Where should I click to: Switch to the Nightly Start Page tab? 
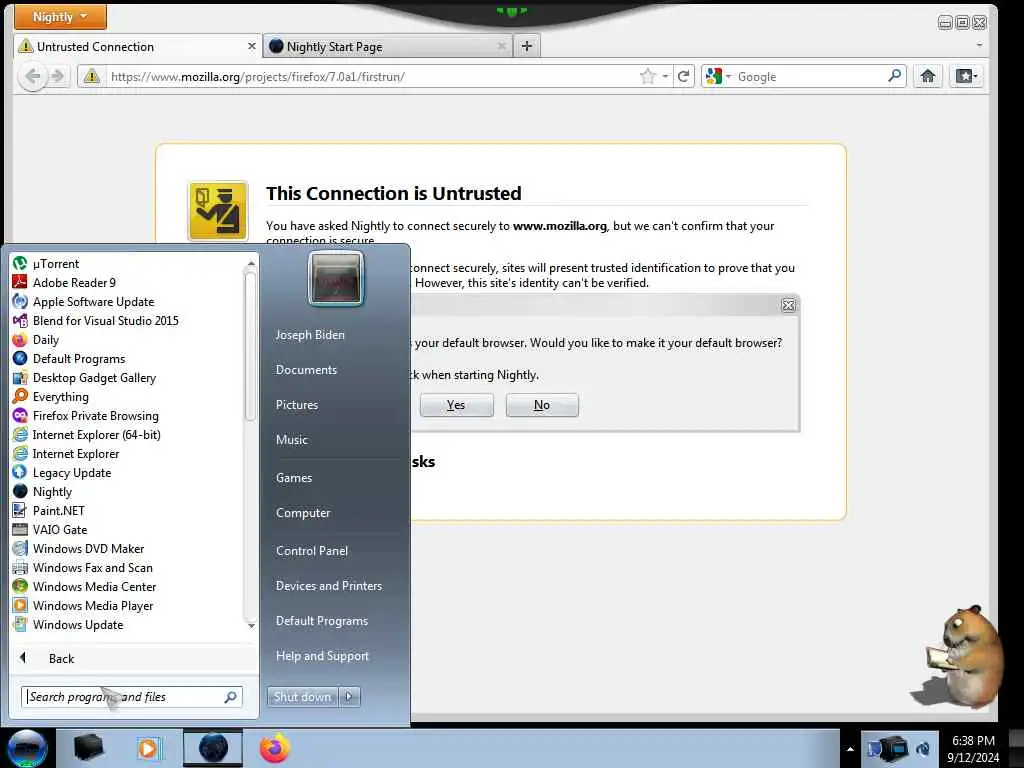point(387,46)
